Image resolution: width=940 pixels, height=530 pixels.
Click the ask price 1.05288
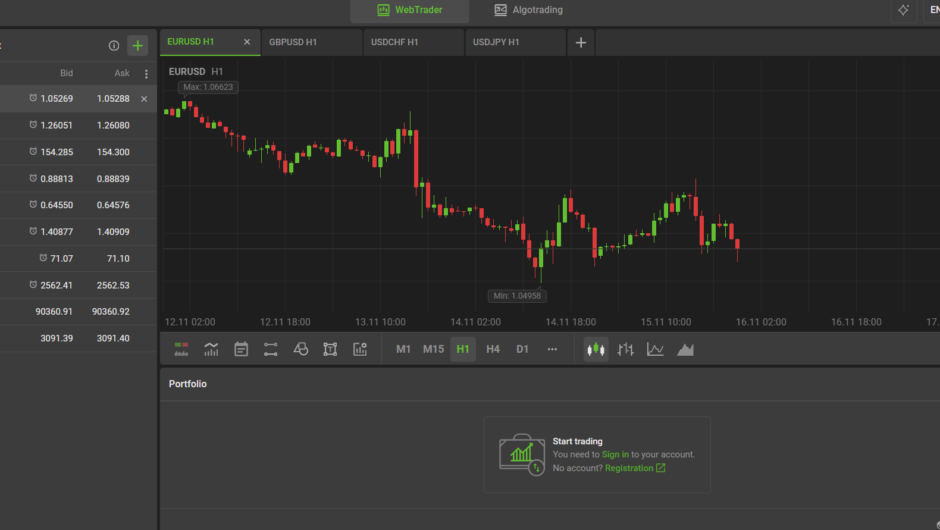coord(113,99)
